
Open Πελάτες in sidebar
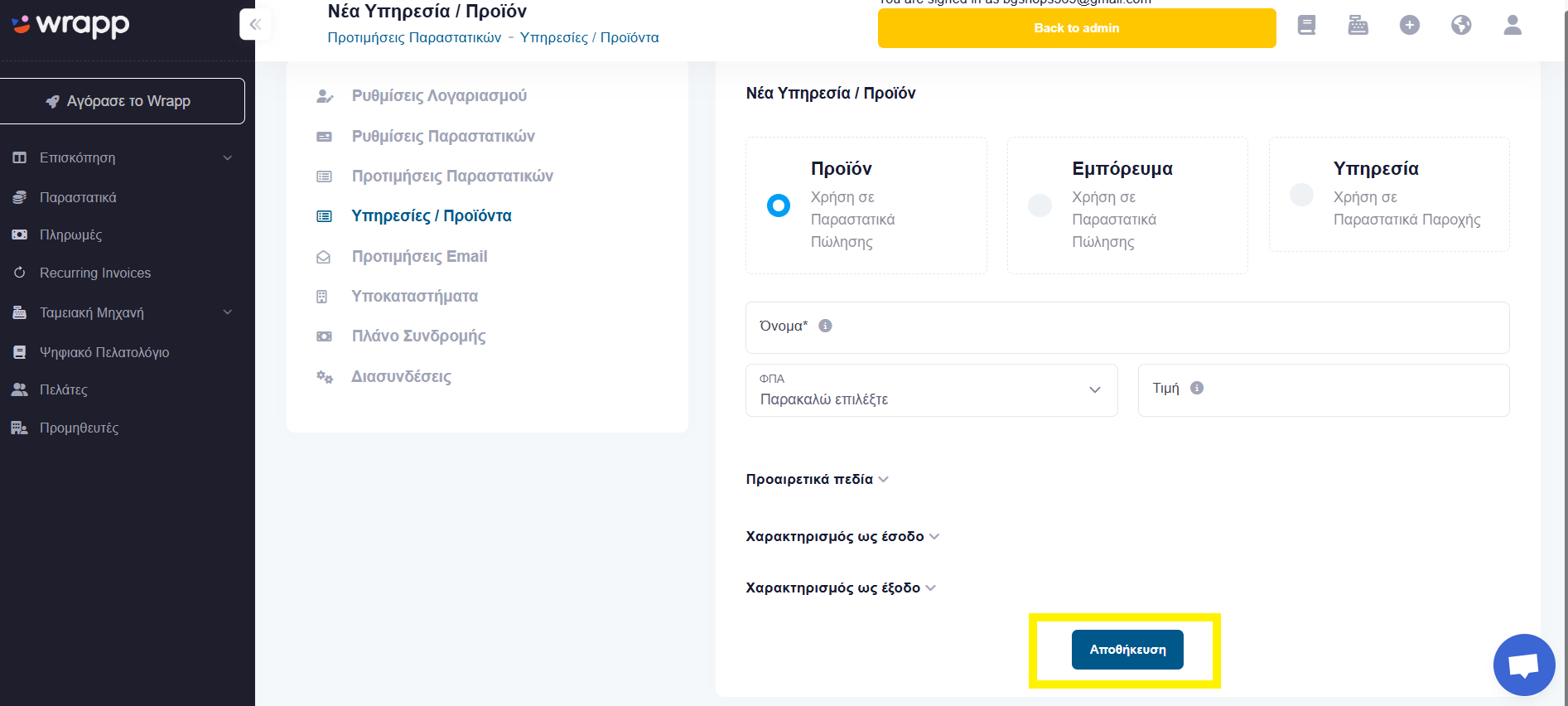point(63,389)
